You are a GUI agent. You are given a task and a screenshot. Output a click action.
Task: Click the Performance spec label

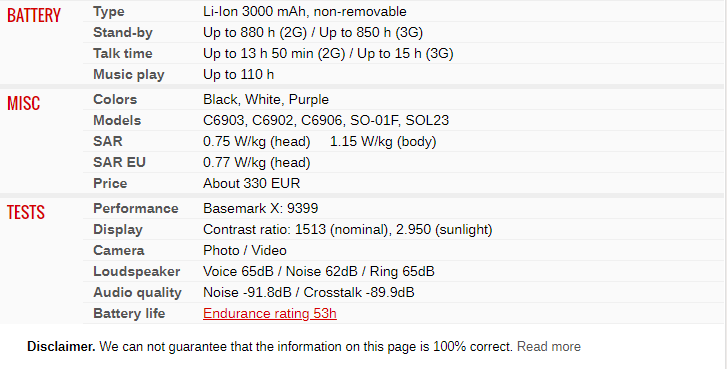click(135, 209)
